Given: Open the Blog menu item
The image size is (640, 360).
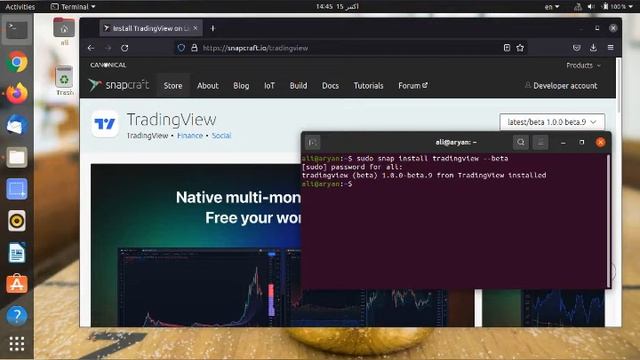Looking at the screenshot, I should click(241, 86).
